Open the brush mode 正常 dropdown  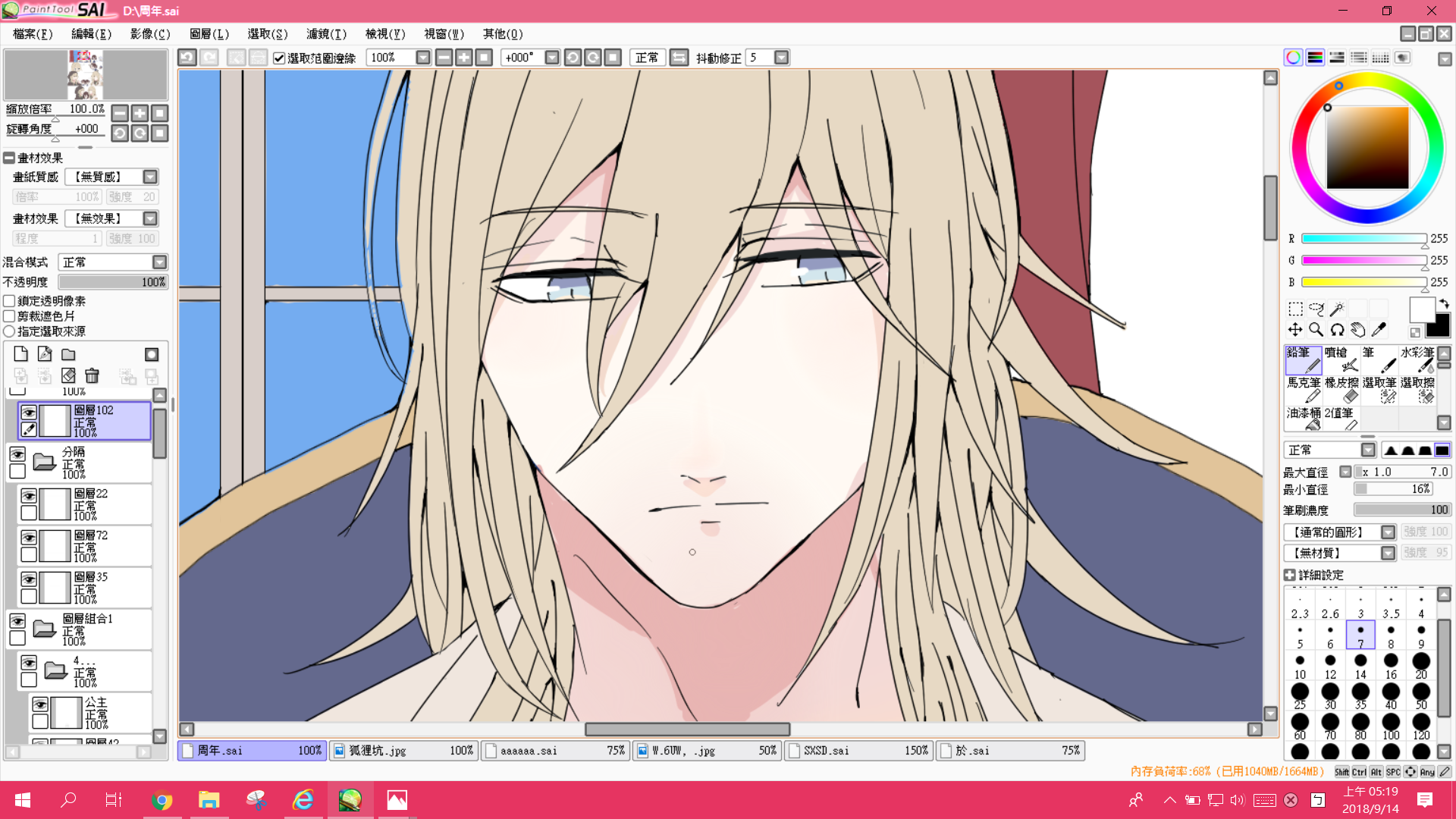[x=1368, y=450]
